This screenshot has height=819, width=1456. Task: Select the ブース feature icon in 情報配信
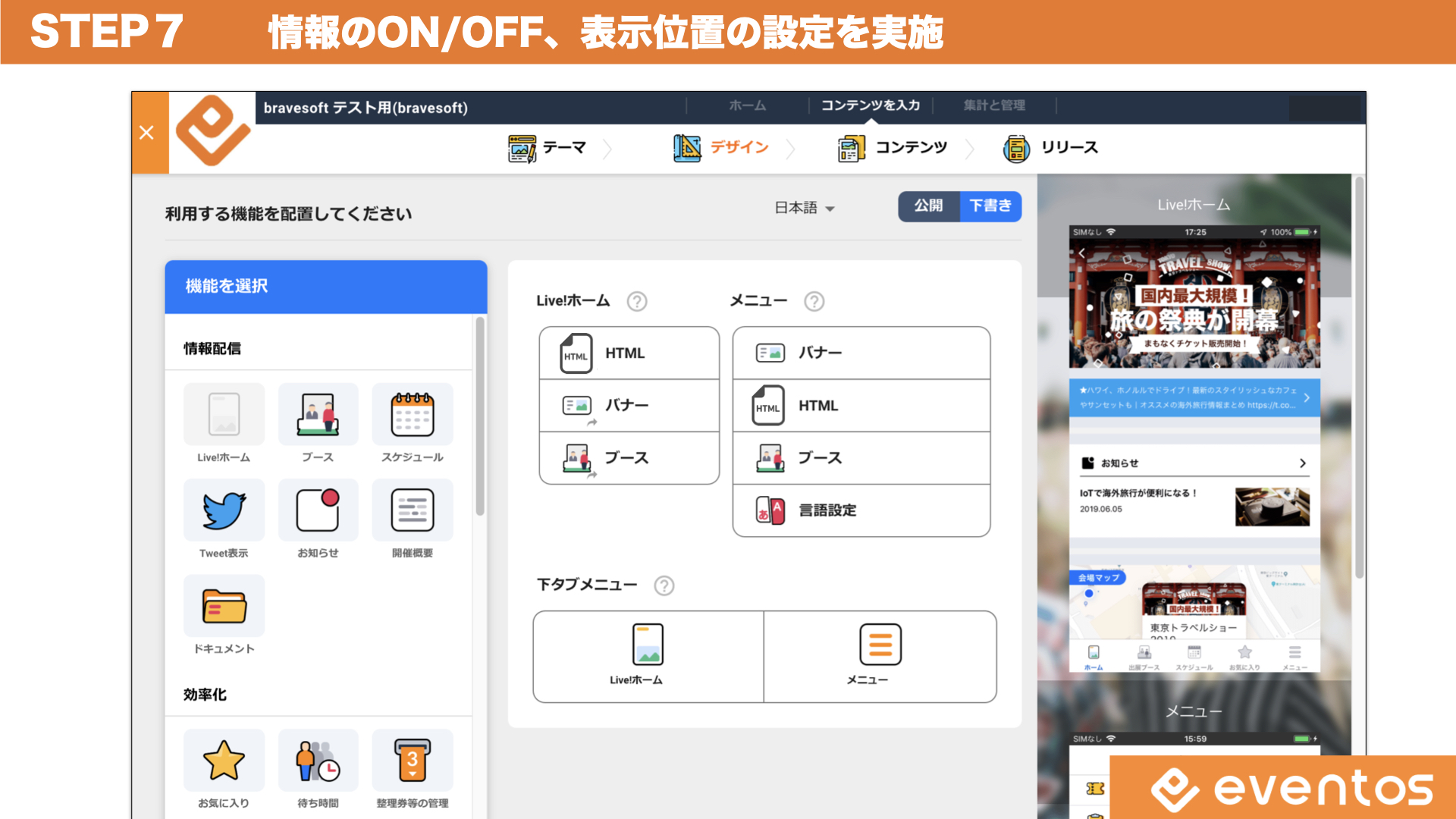click(318, 414)
